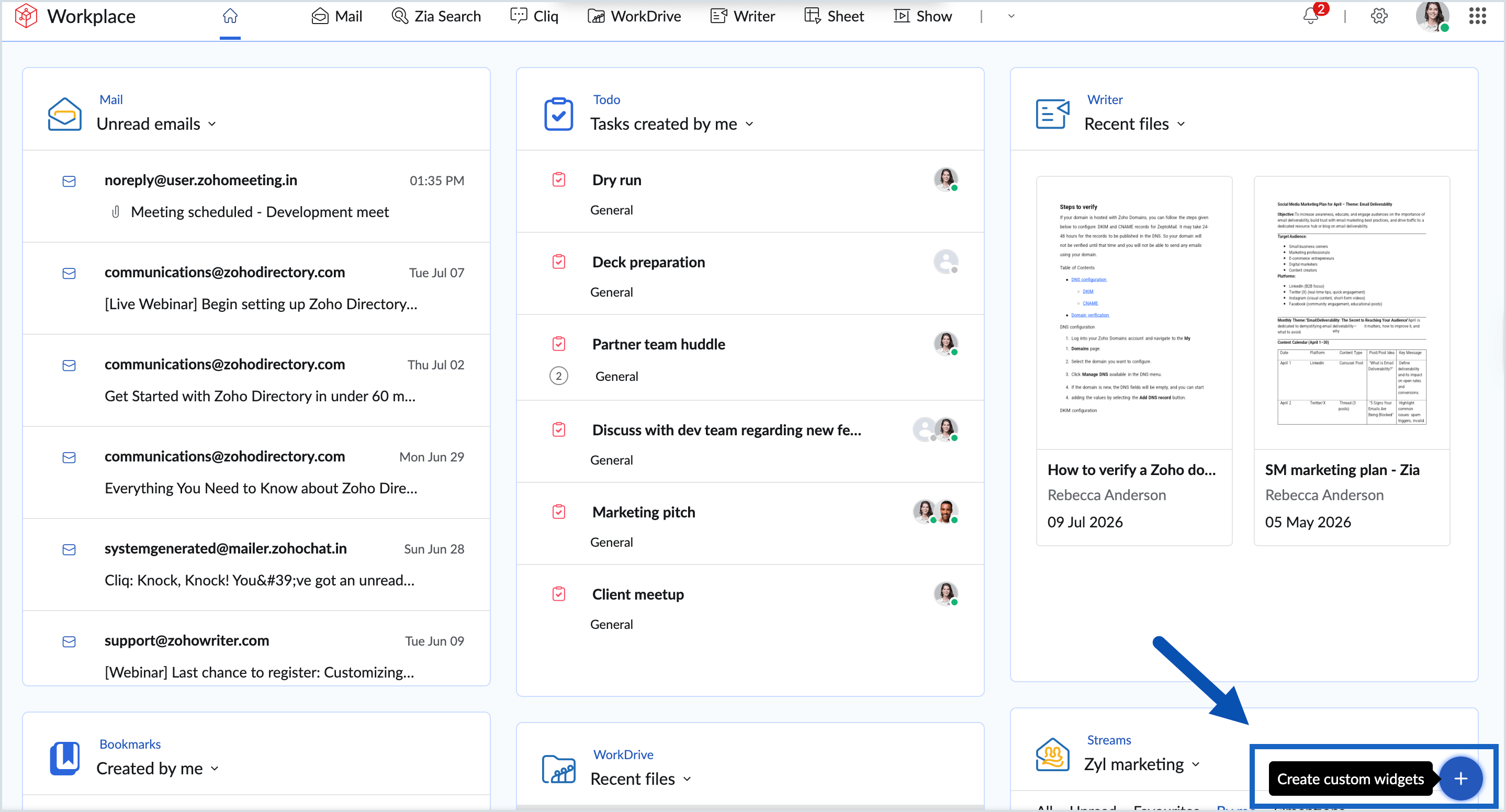This screenshot has width=1506, height=812.
Task: Open email Get Started with Zoho Directory
Action: tap(256, 380)
